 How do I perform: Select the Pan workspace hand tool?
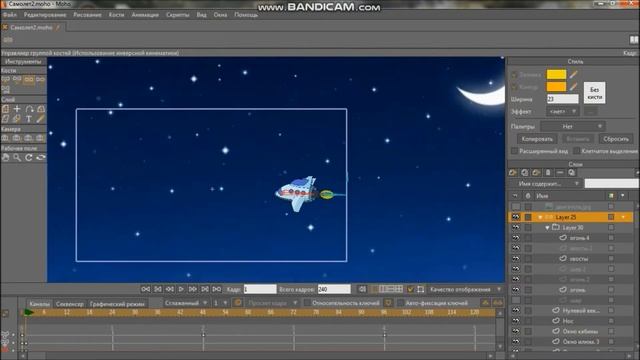(x=5, y=158)
